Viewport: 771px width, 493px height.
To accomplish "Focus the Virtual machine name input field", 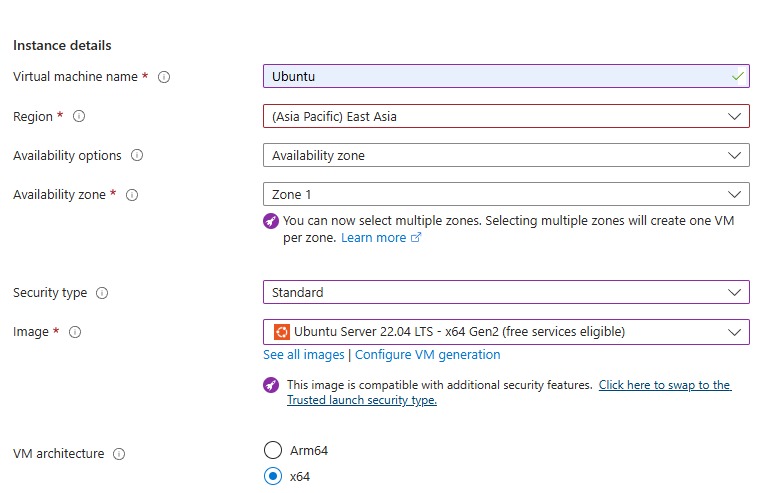I will point(506,76).
